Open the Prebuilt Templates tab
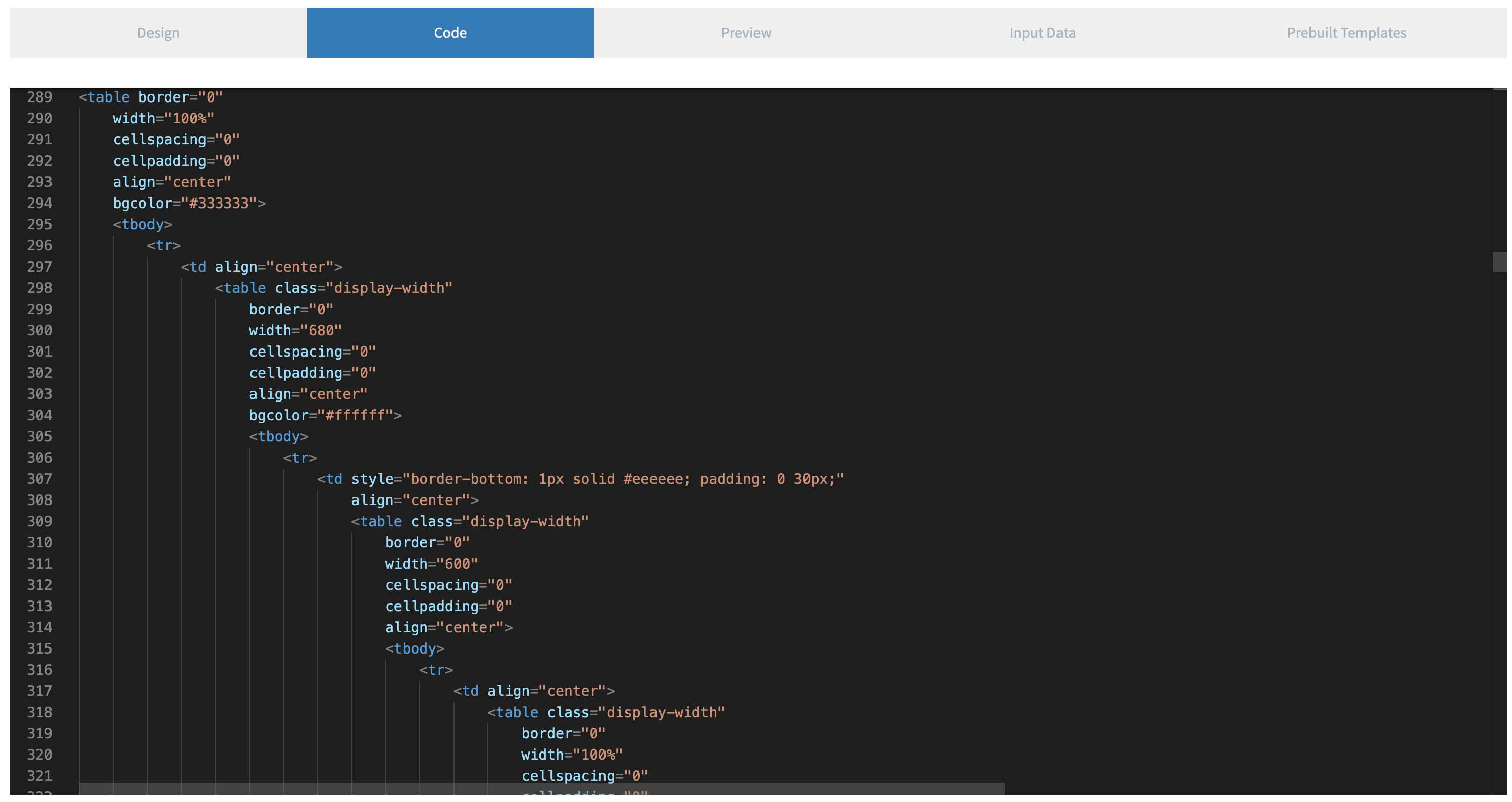 [1346, 33]
